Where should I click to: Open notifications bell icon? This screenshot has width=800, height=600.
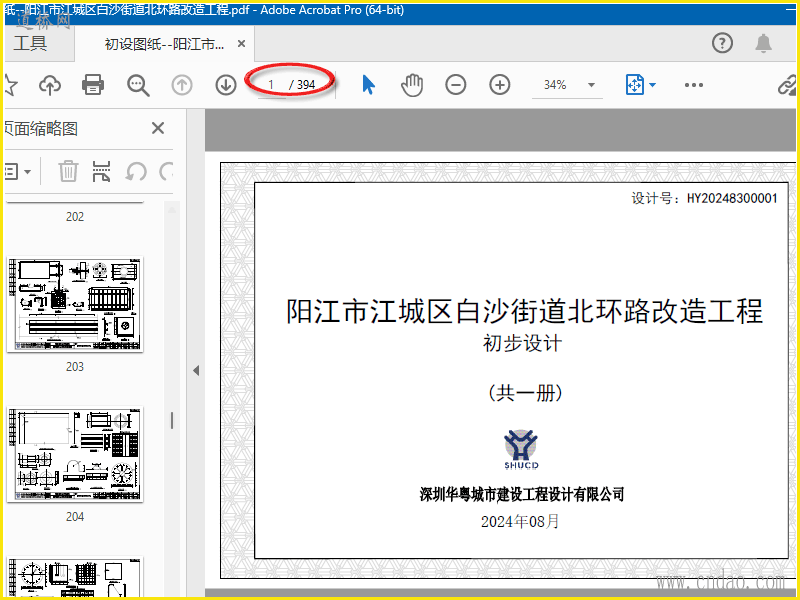(x=763, y=43)
